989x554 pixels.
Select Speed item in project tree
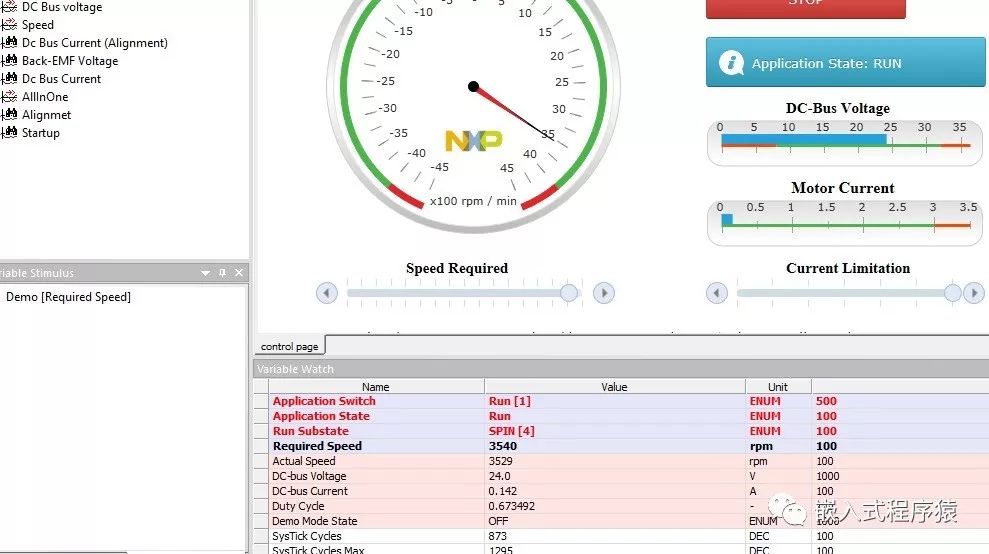(x=38, y=25)
